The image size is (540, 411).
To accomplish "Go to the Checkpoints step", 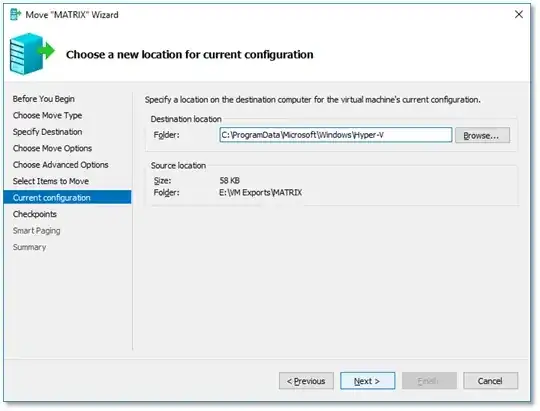I will 35,214.
